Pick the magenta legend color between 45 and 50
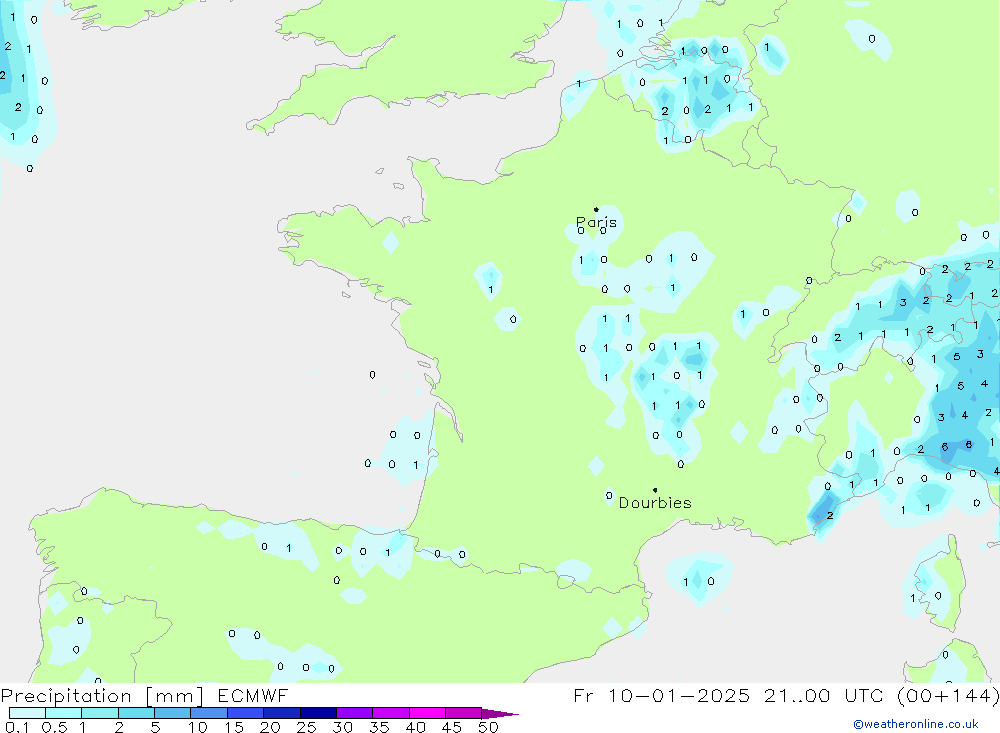 (x=463, y=714)
